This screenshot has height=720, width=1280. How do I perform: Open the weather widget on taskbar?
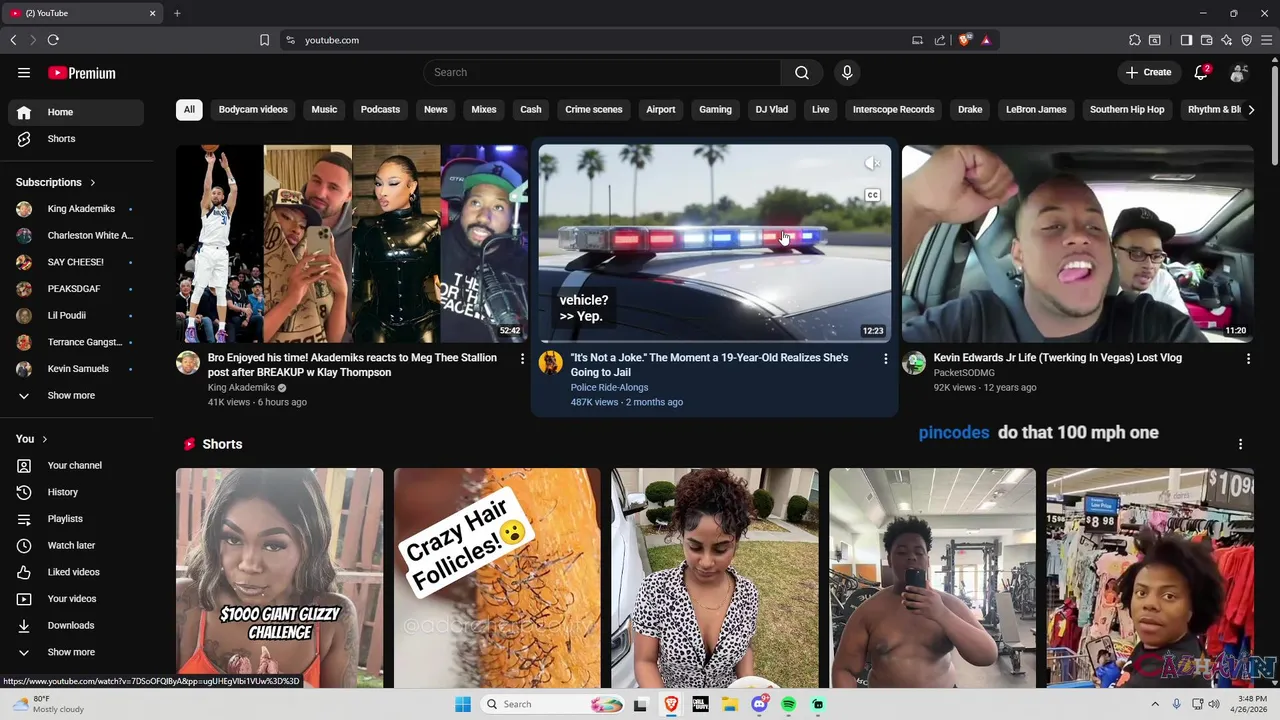click(x=50, y=704)
